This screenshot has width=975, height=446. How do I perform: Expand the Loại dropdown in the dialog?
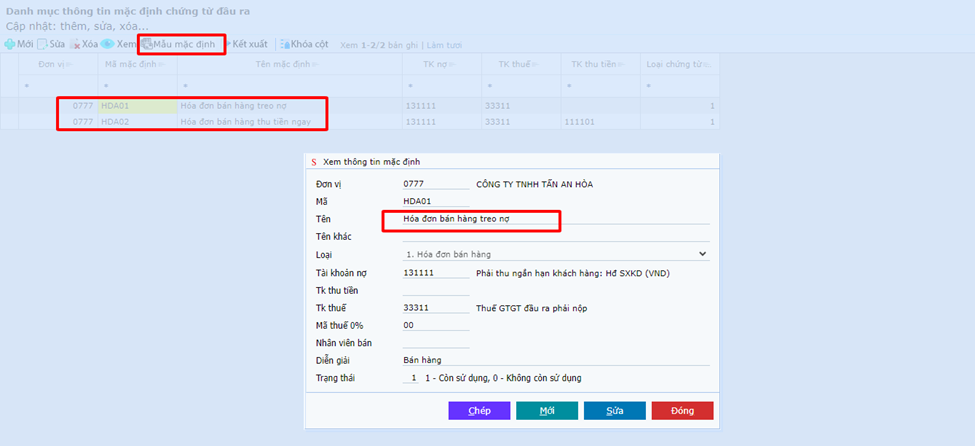pos(702,255)
